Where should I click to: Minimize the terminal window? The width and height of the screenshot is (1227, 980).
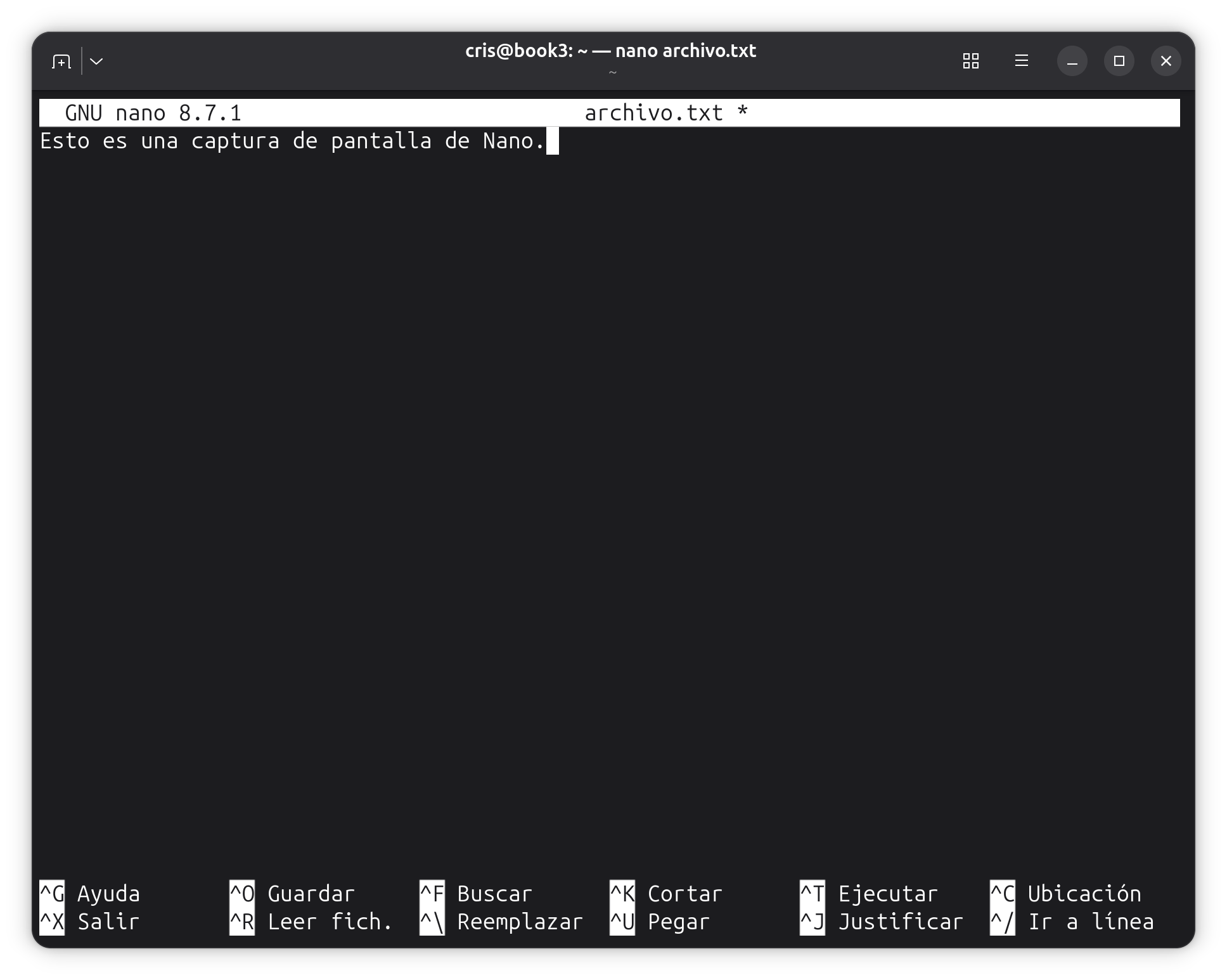coord(1072,61)
